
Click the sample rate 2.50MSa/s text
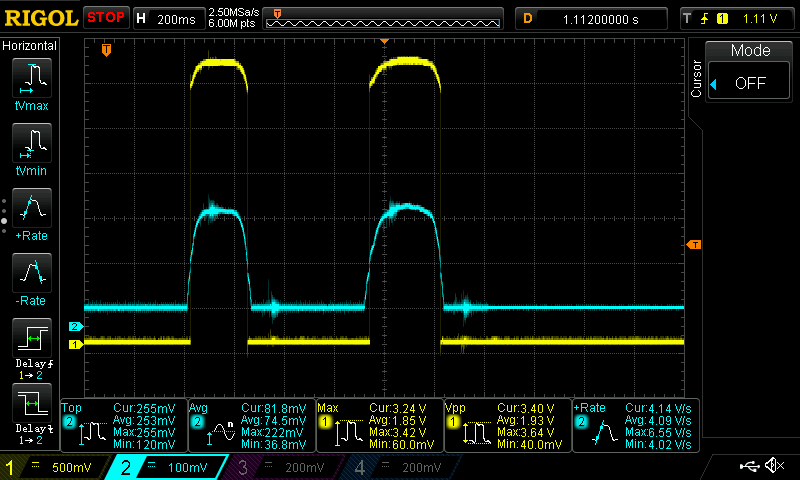[234, 12]
